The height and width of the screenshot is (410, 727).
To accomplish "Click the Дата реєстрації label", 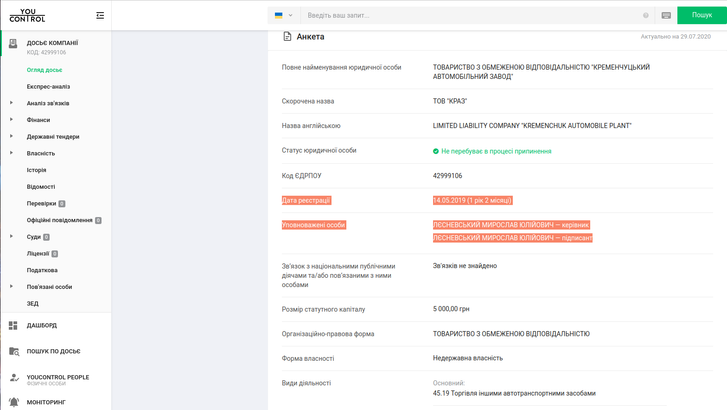I will (x=306, y=200).
